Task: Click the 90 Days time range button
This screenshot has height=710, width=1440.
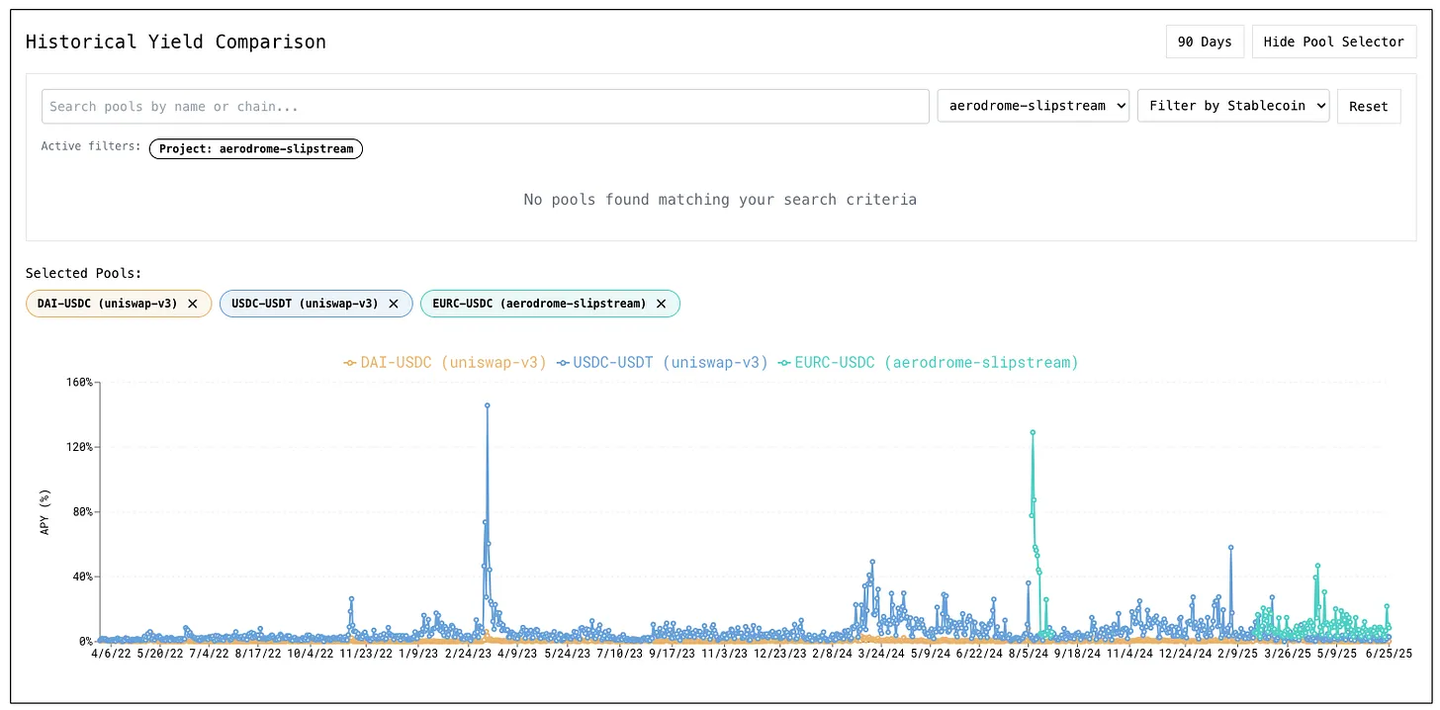Action: click(1204, 42)
